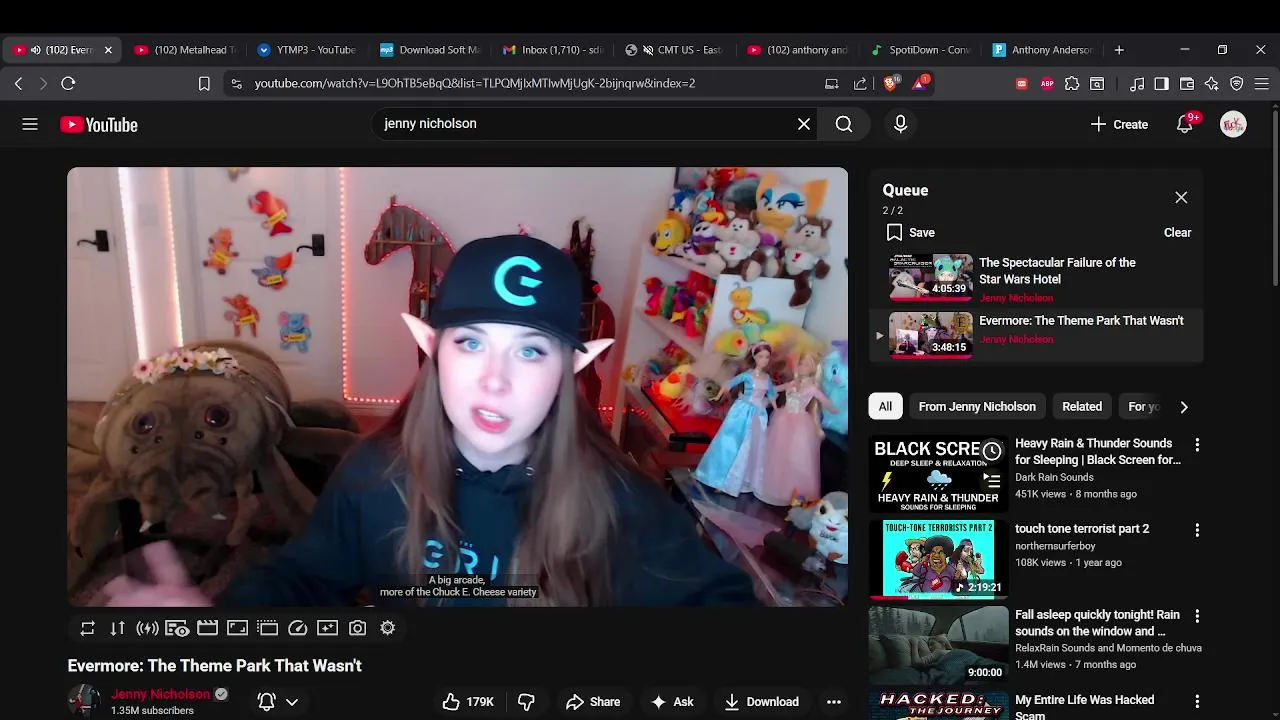Open account avatar menu

[1233, 124]
